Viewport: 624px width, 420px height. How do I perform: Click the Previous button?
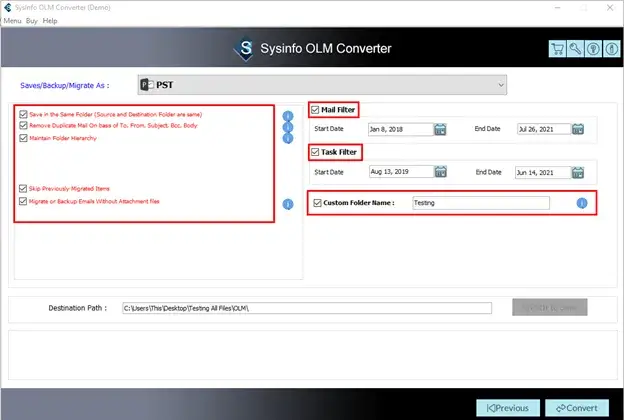point(508,408)
